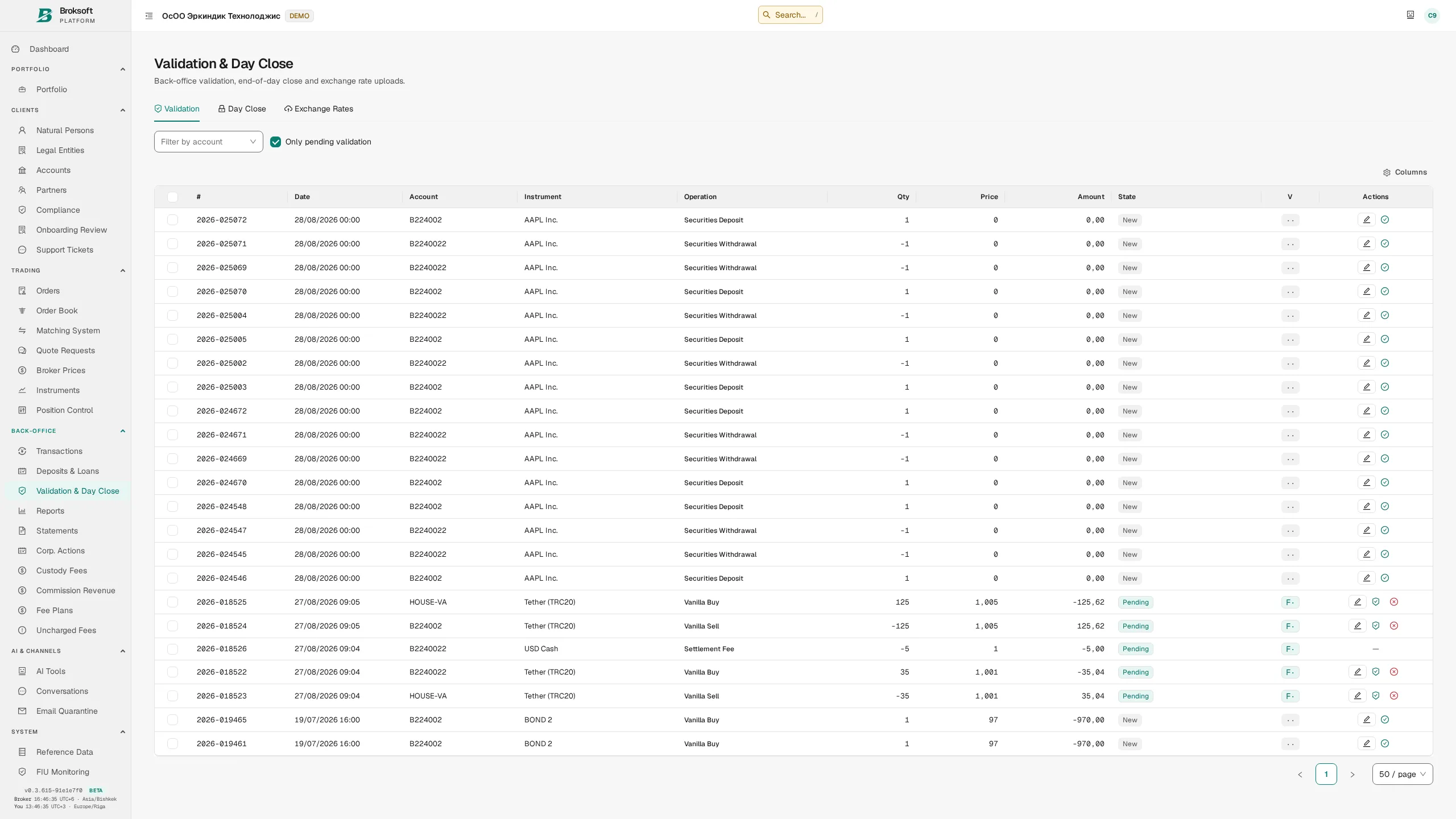Click the validate checkmark icon for row 2026-025071
1456x819 pixels.
pyautogui.click(x=1385, y=243)
